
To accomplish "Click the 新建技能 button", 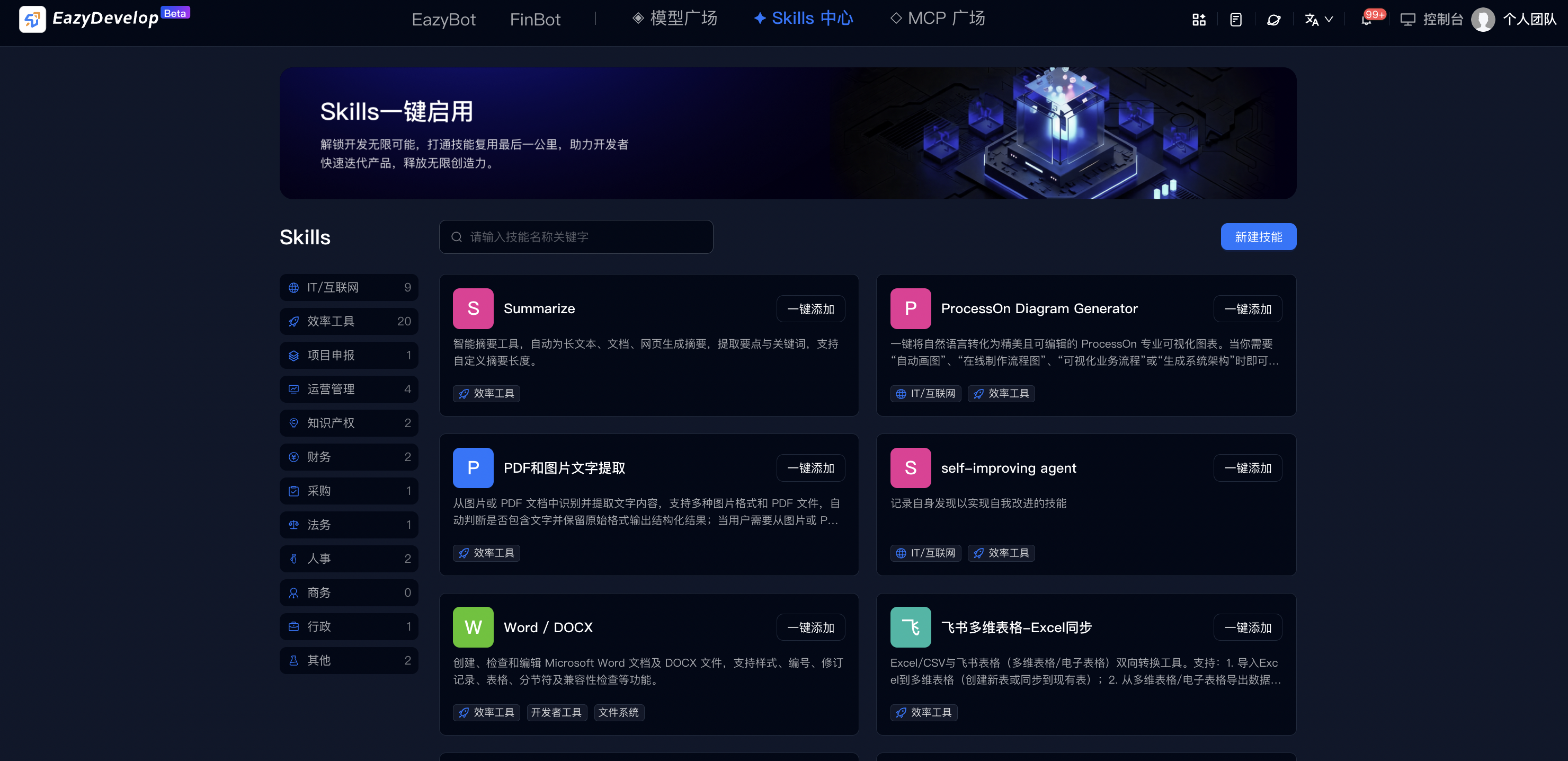I will click(x=1258, y=237).
